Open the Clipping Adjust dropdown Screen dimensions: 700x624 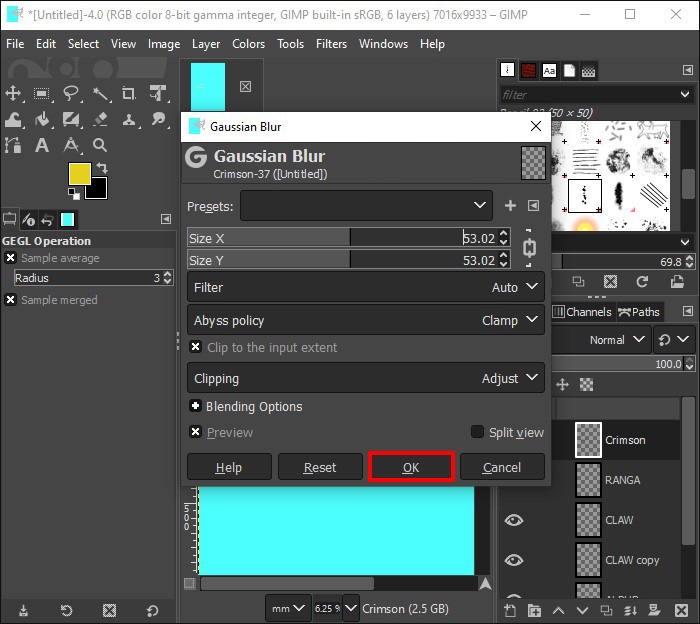tap(366, 378)
